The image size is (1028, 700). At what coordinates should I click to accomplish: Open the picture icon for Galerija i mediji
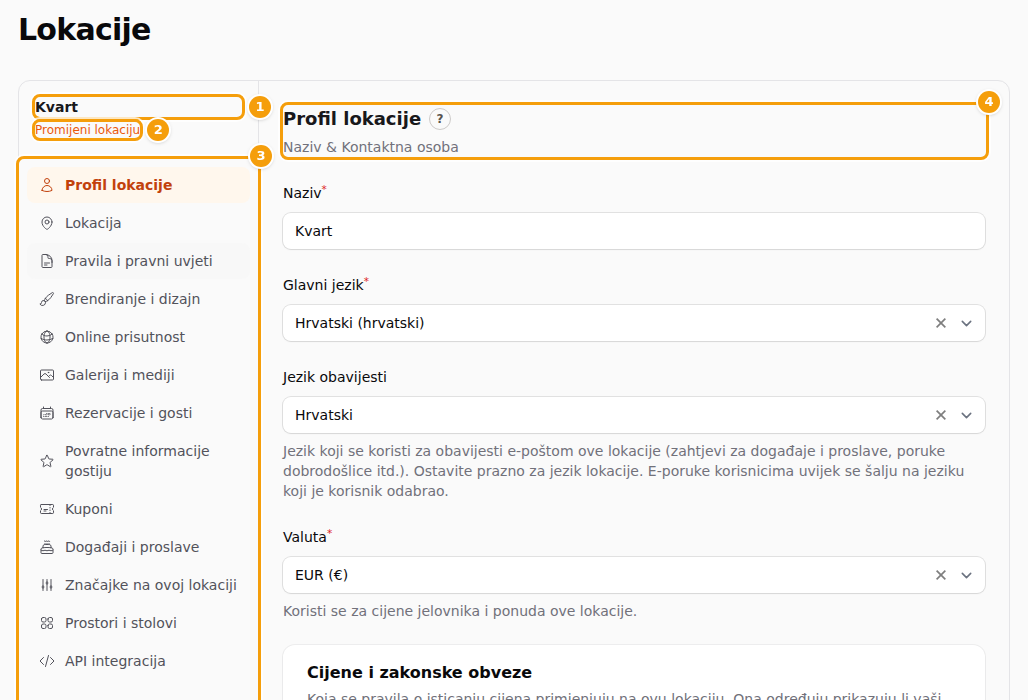click(x=47, y=375)
